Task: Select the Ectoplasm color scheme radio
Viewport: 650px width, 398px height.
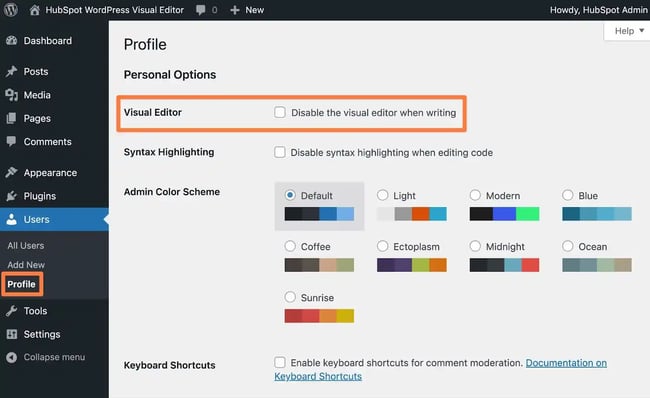Action: [x=383, y=246]
